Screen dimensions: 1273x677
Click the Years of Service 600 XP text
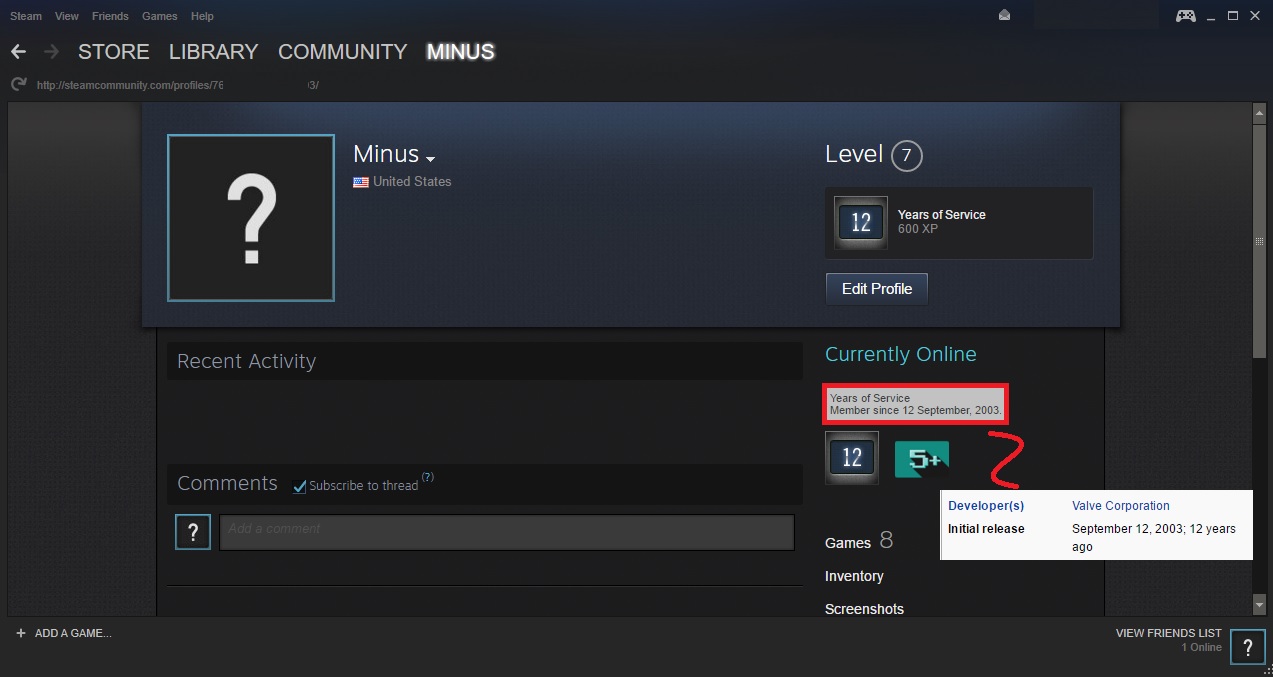(941, 222)
